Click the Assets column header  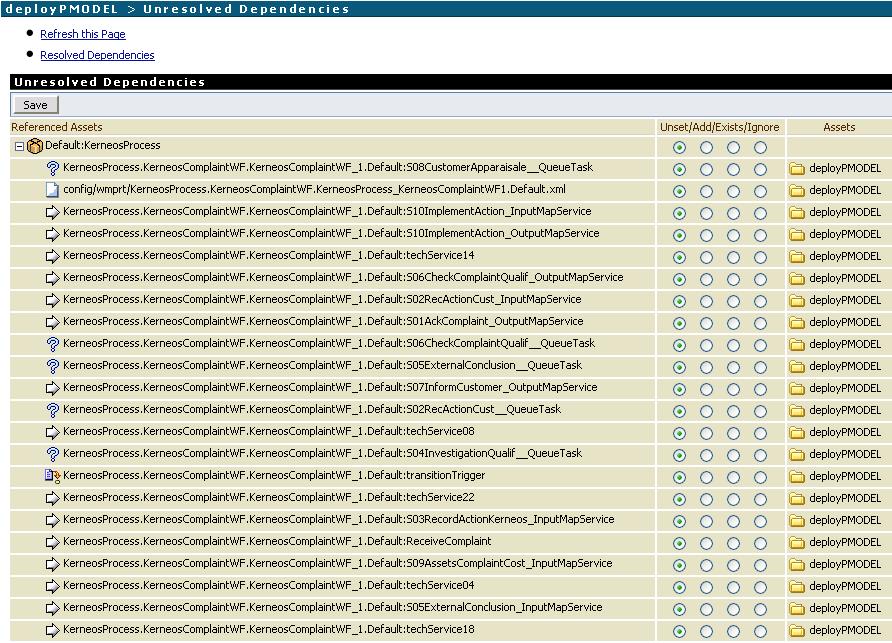[839, 127]
